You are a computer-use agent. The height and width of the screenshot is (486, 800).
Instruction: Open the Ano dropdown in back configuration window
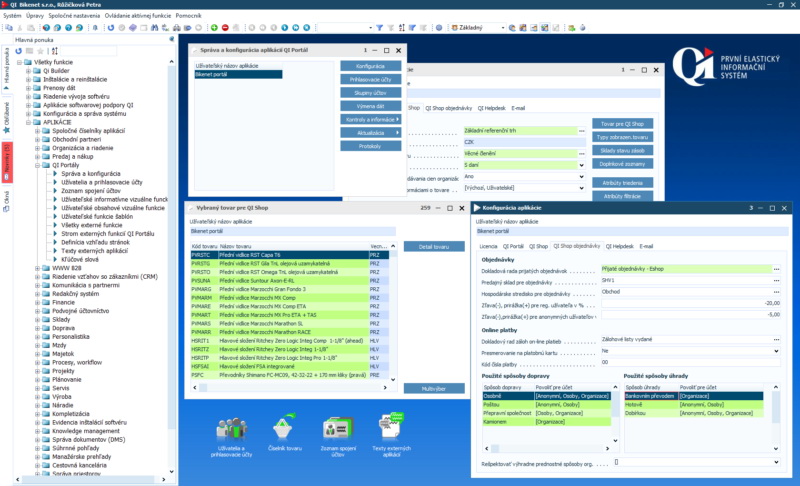[581, 176]
